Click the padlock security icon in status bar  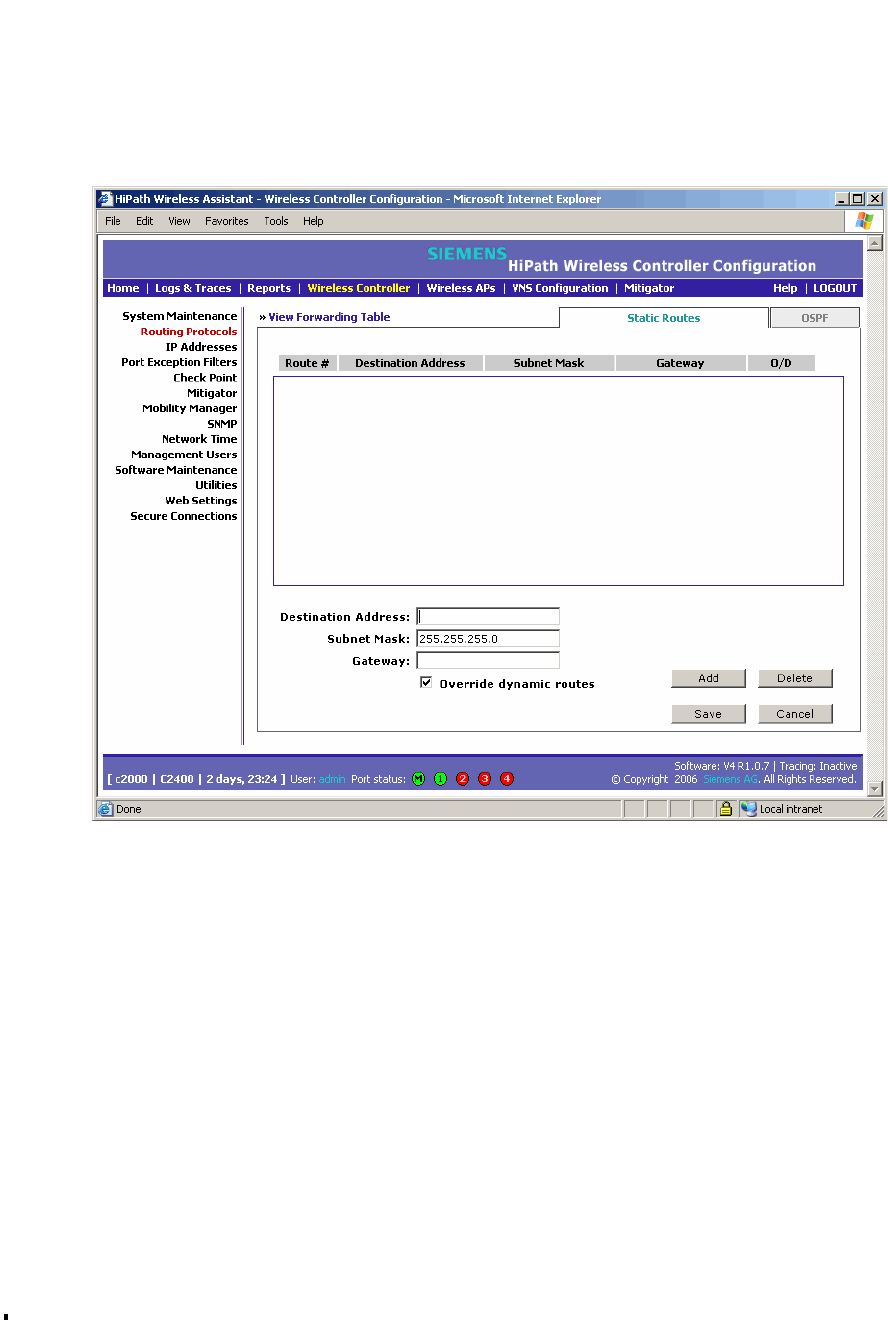coord(726,809)
